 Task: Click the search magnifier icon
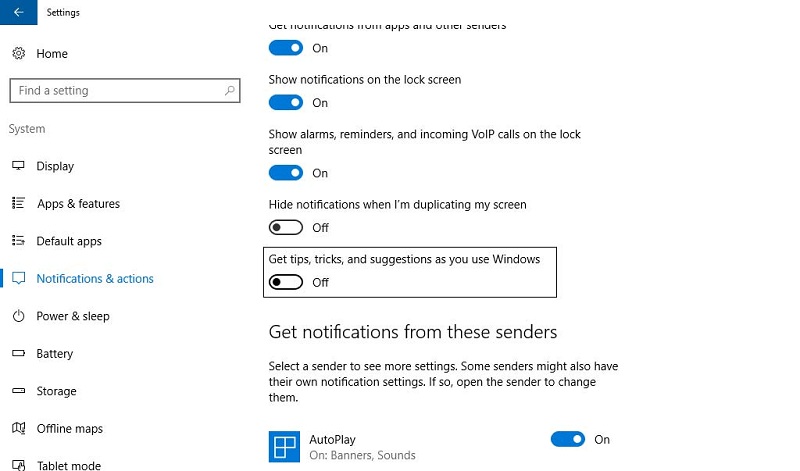(230, 91)
